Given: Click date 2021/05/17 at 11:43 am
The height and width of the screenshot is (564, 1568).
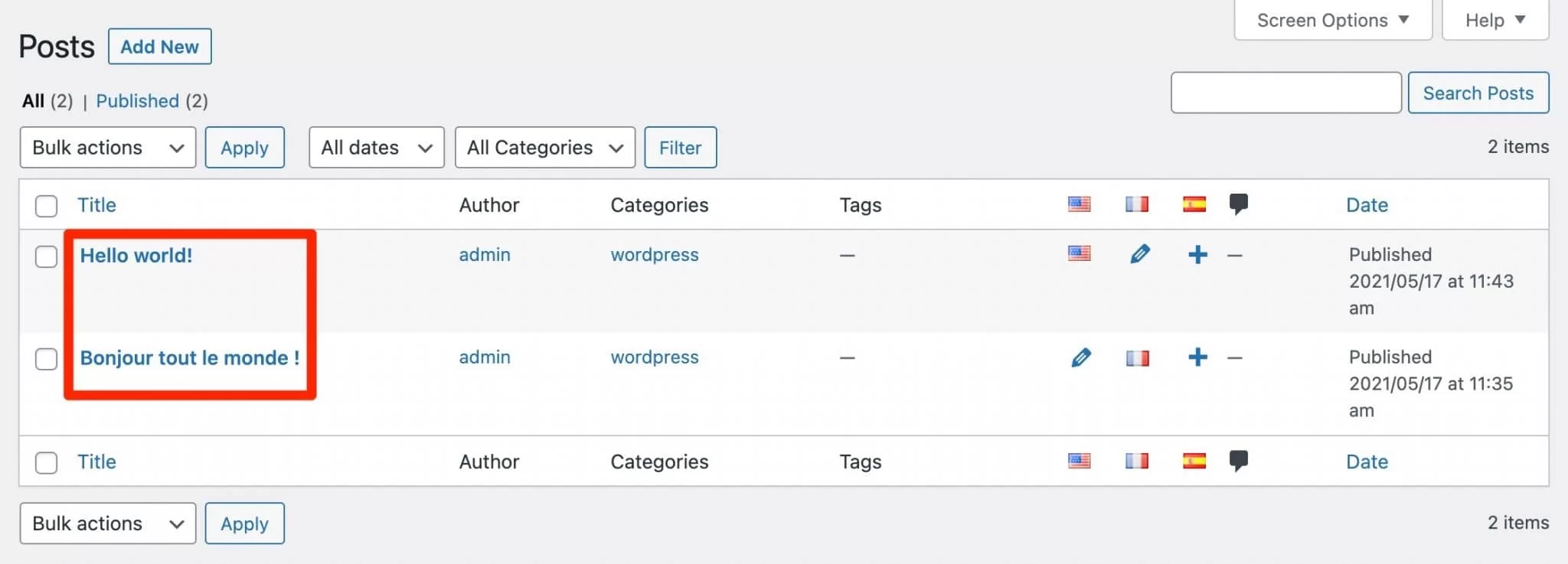Looking at the screenshot, I should coord(1431,295).
